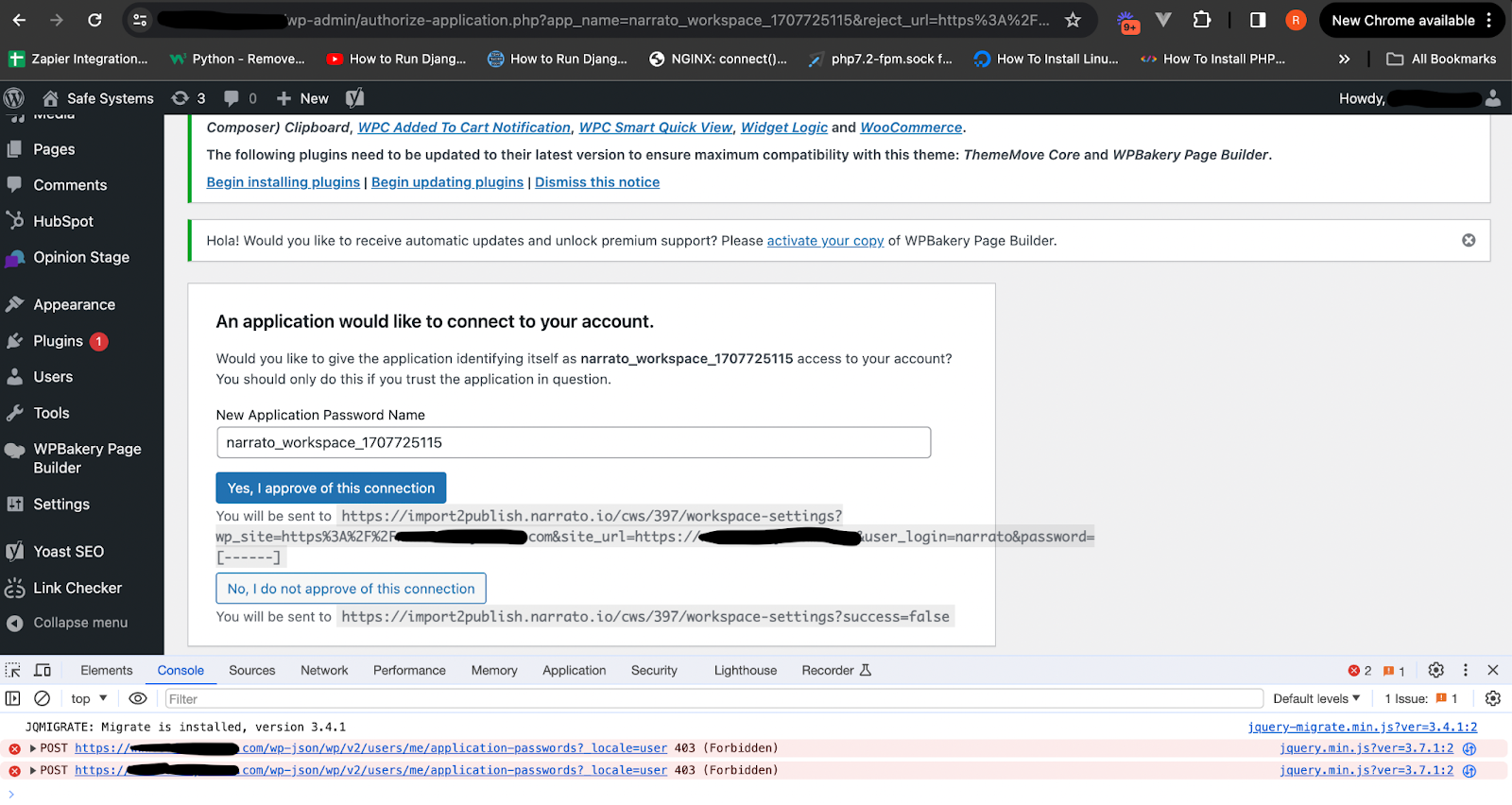The height and width of the screenshot is (805, 1512).
Task: Close the DevTools panel
Action: (1493, 670)
